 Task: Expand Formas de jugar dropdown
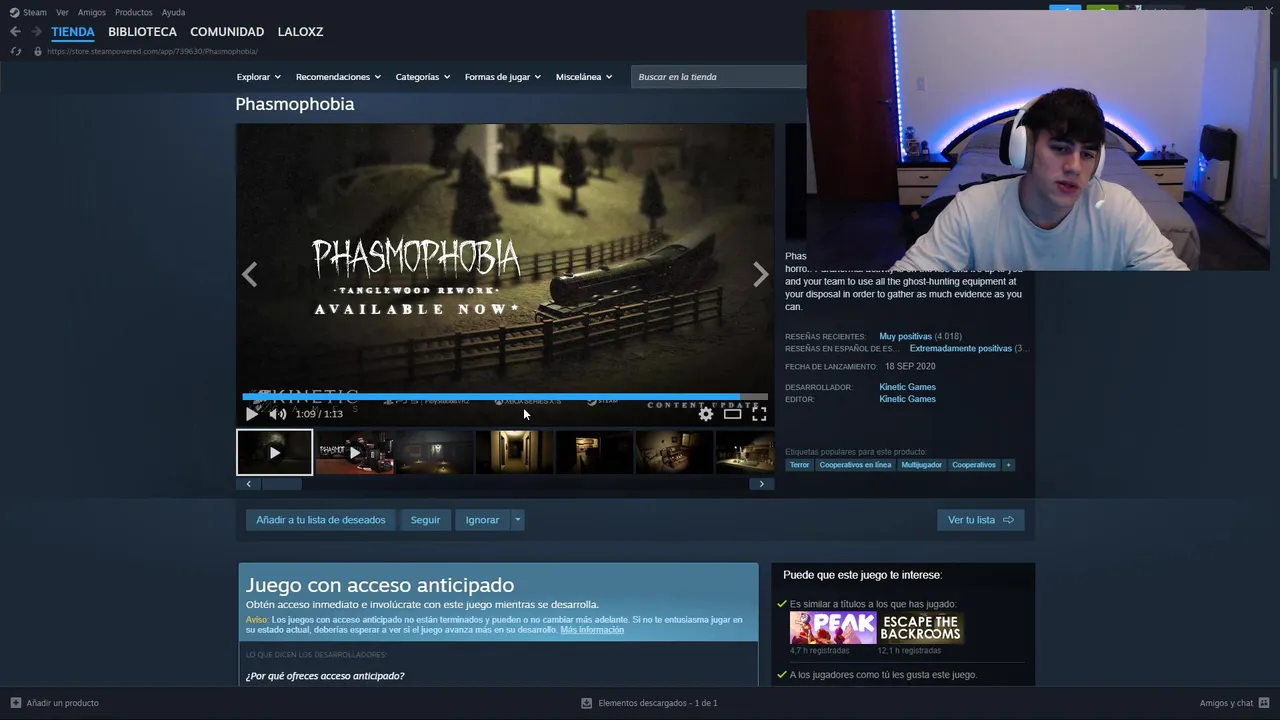(502, 77)
